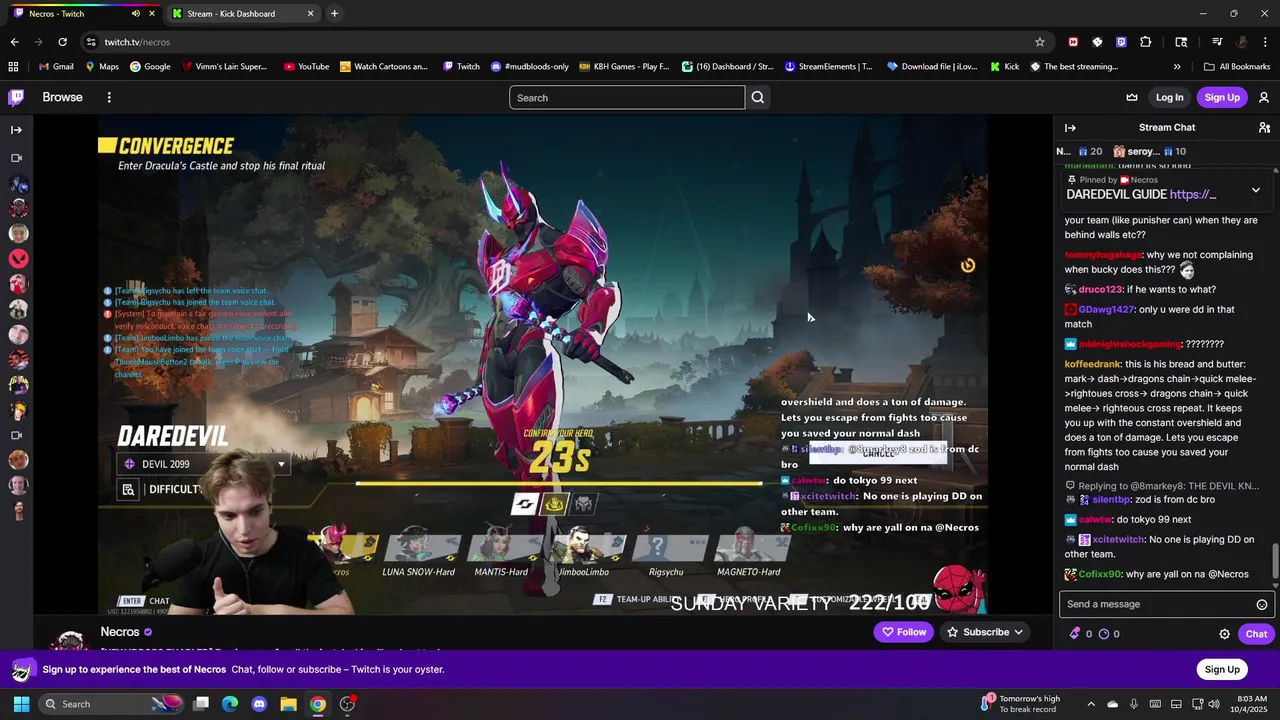Open the Browse page
The height and width of the screenshot is (720, 1280).
(62, 97)
